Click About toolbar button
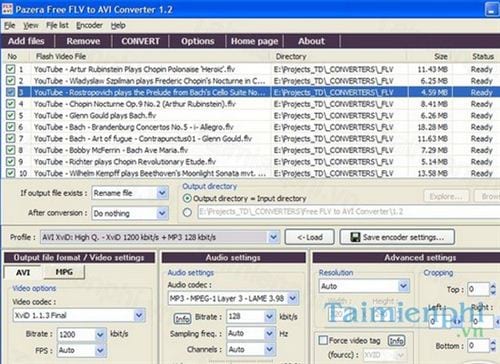 click(311, 41)
